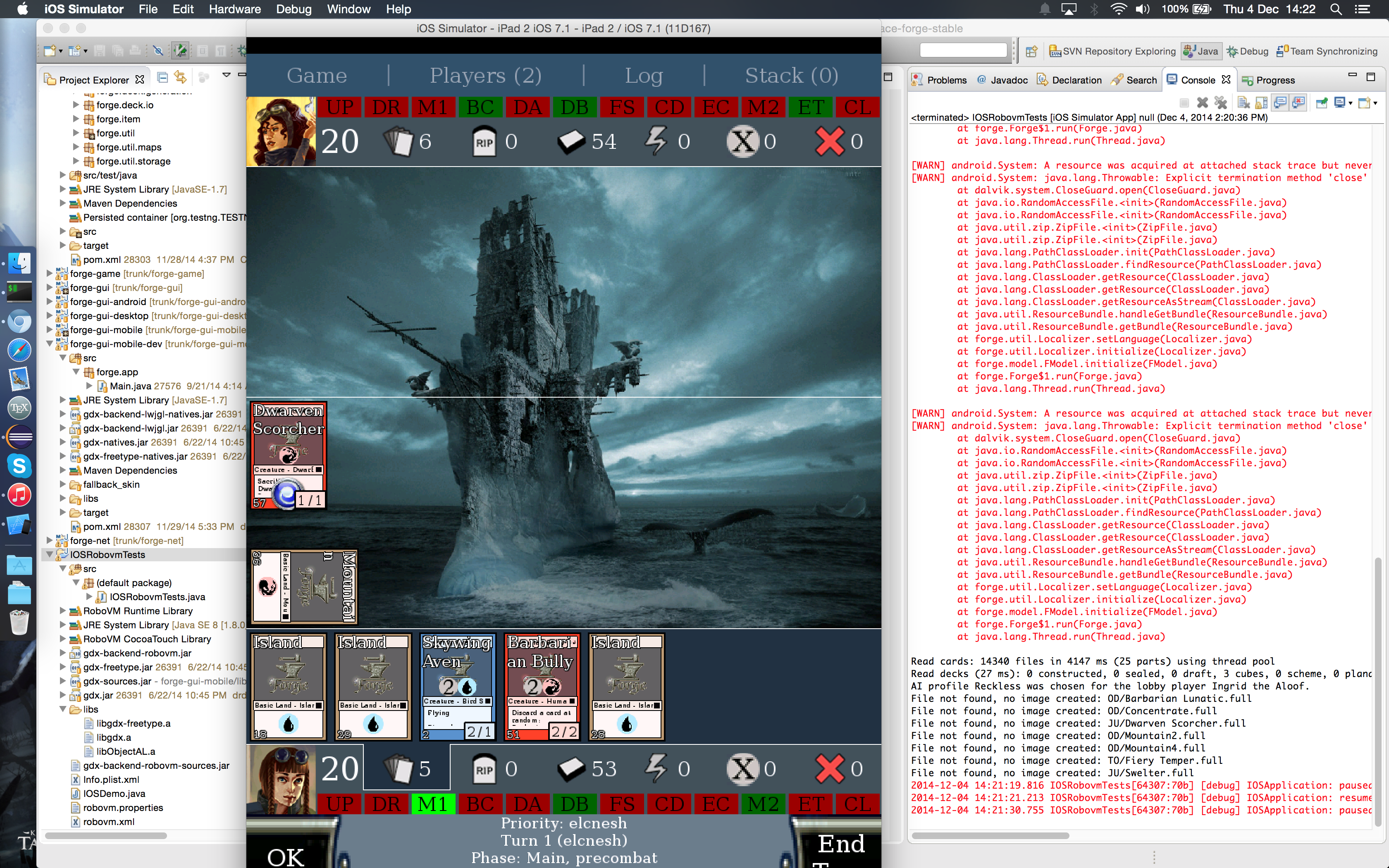Screen dimensions: 1389x868
Task: Toggle Show Console on standard error change
Action: coord(1298,103)
